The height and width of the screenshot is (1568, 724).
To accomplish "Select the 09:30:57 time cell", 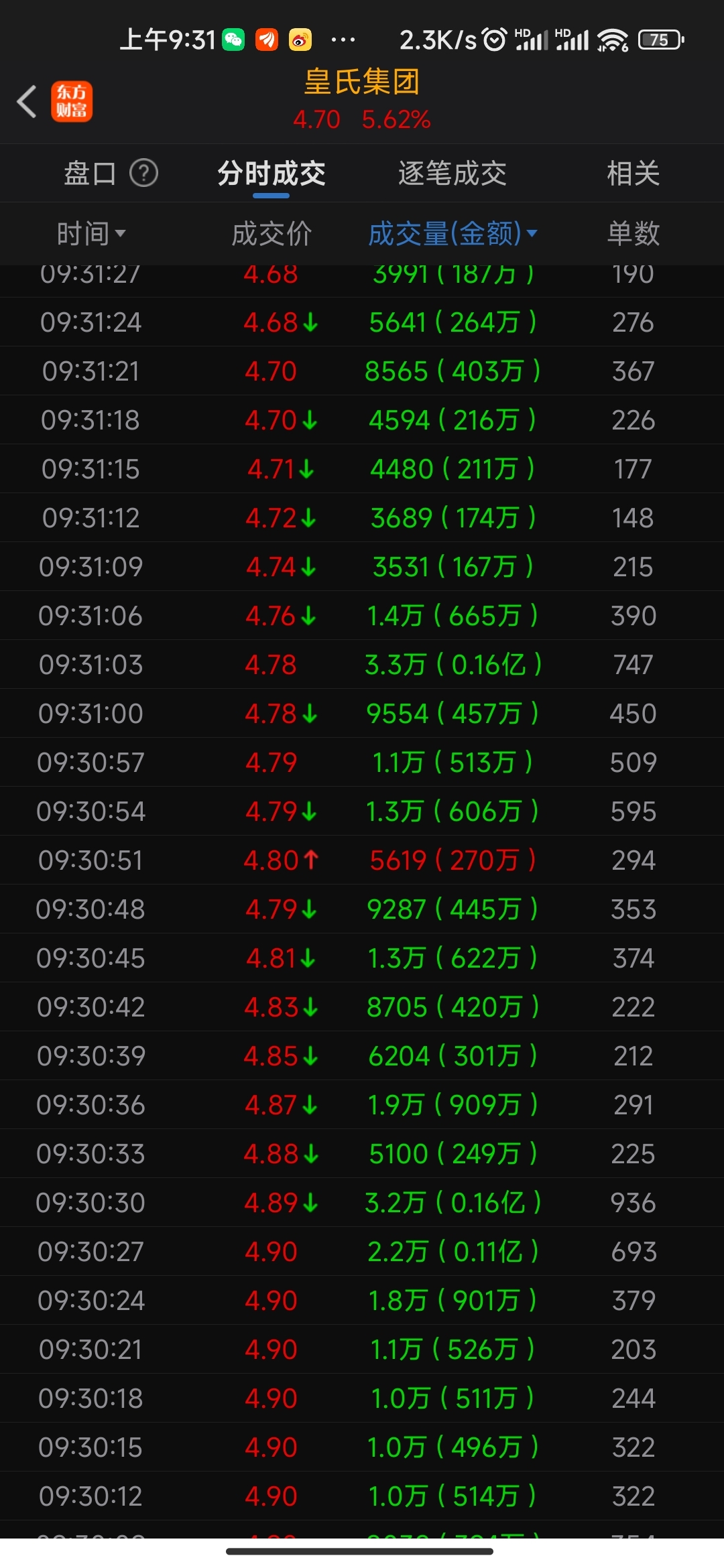I will click(x=90, y=763).
